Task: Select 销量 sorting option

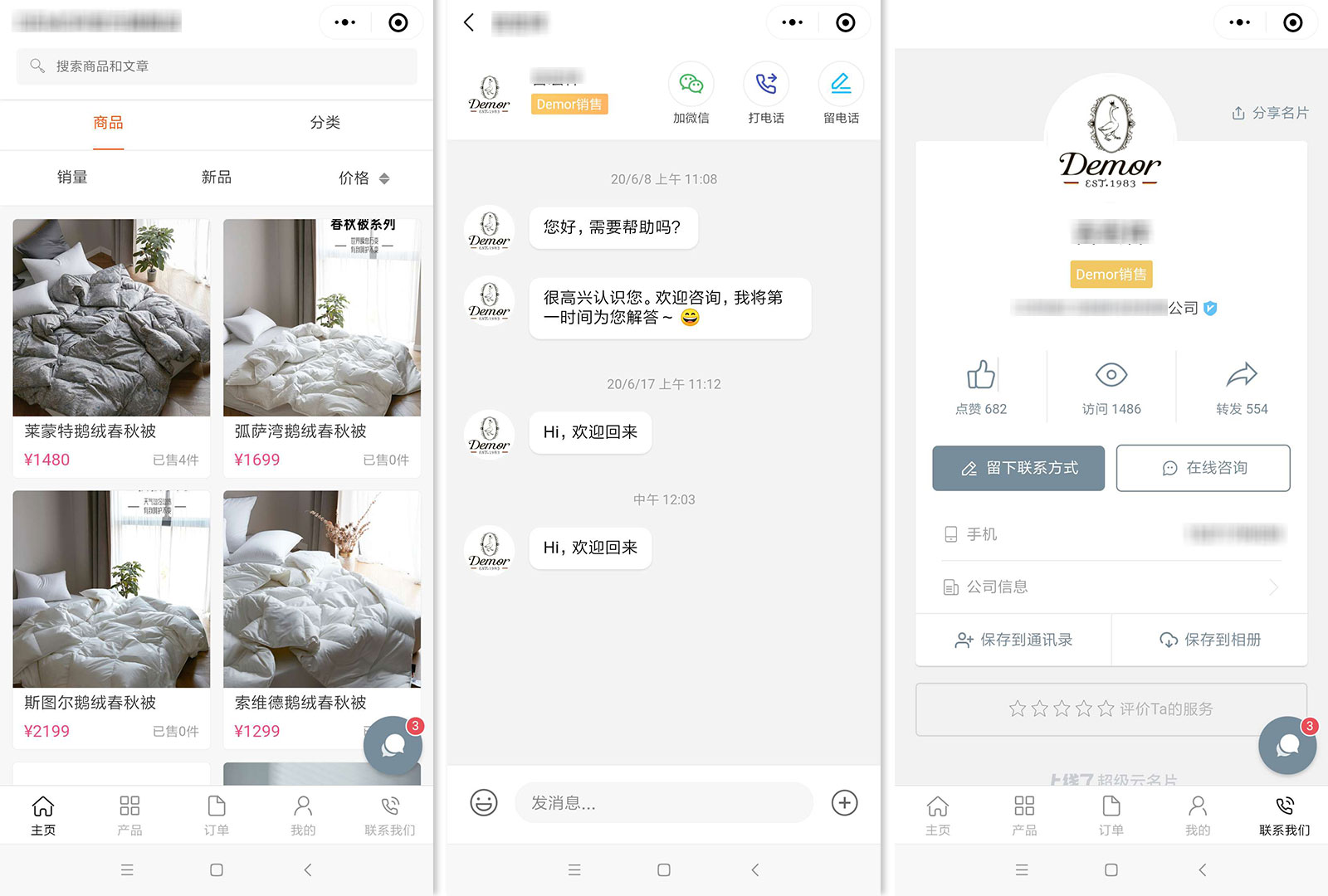Action: (x=71, y=178)
